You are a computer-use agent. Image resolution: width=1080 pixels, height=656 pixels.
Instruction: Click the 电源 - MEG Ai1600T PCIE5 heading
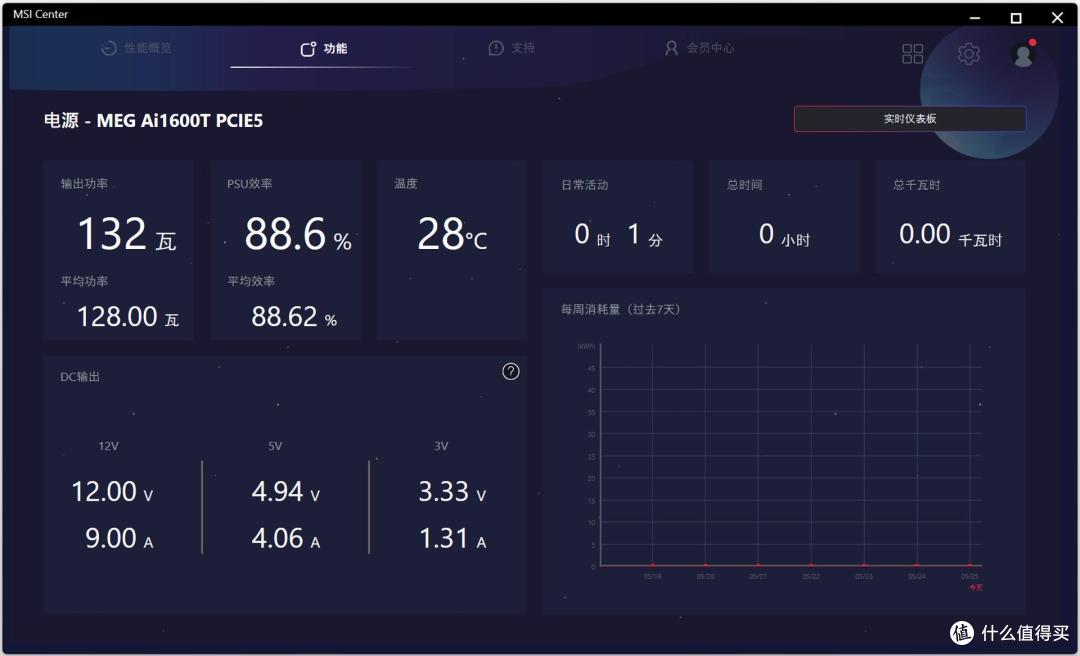(x=154, y=121)
